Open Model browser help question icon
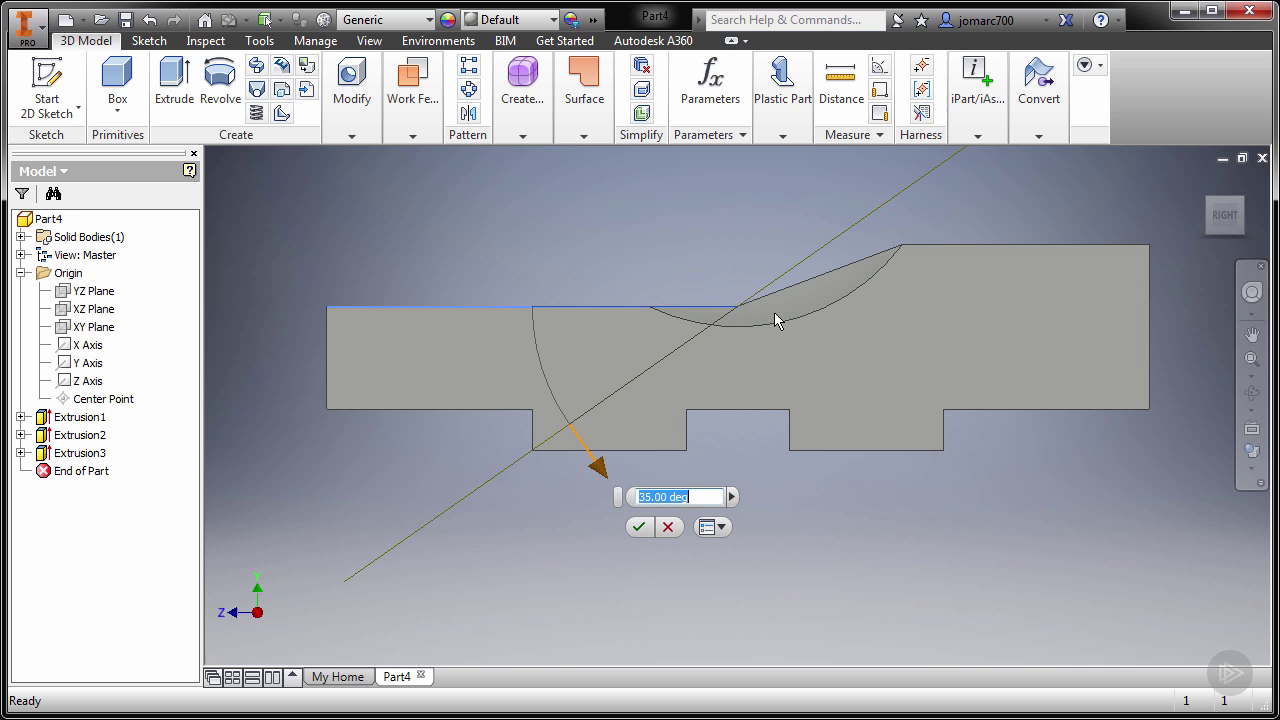 pyautogui.click(x=189, y=171)
